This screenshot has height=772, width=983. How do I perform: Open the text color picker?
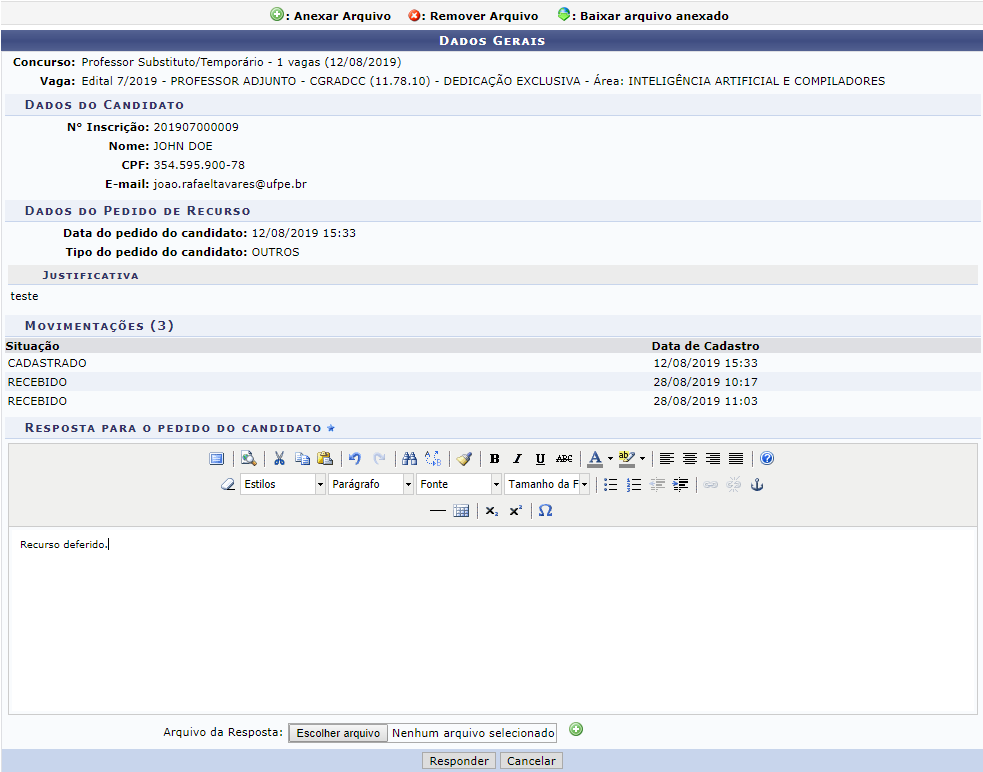596,459
